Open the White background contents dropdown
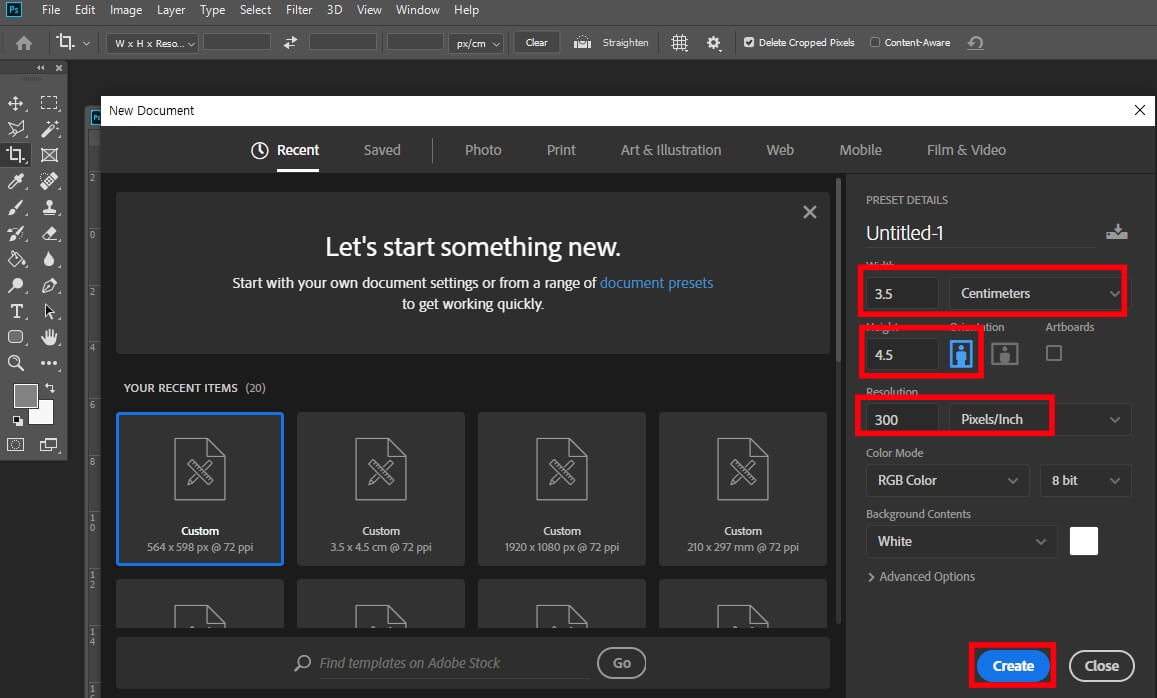This screenshot has height=698, width=1157. tap(961, 542)
